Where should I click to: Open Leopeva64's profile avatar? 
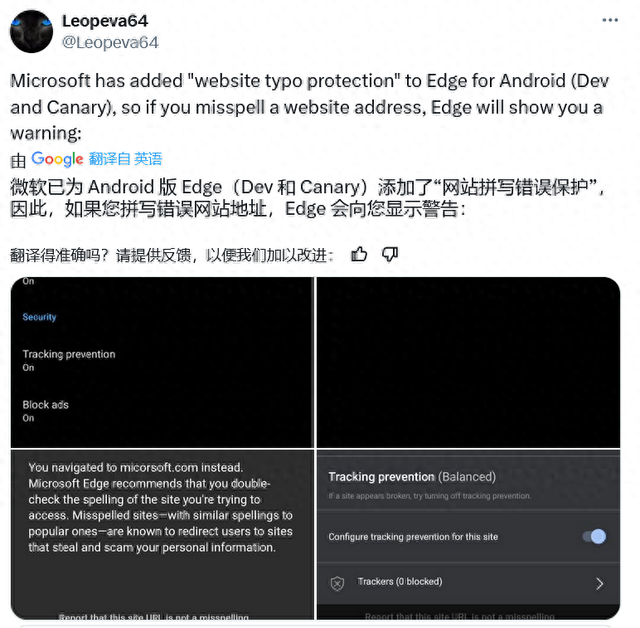31,31
